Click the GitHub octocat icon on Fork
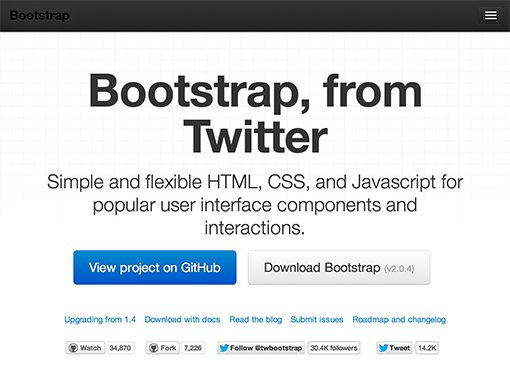The image size is (510, 383). pyautogui.click(x=153, y=348)
